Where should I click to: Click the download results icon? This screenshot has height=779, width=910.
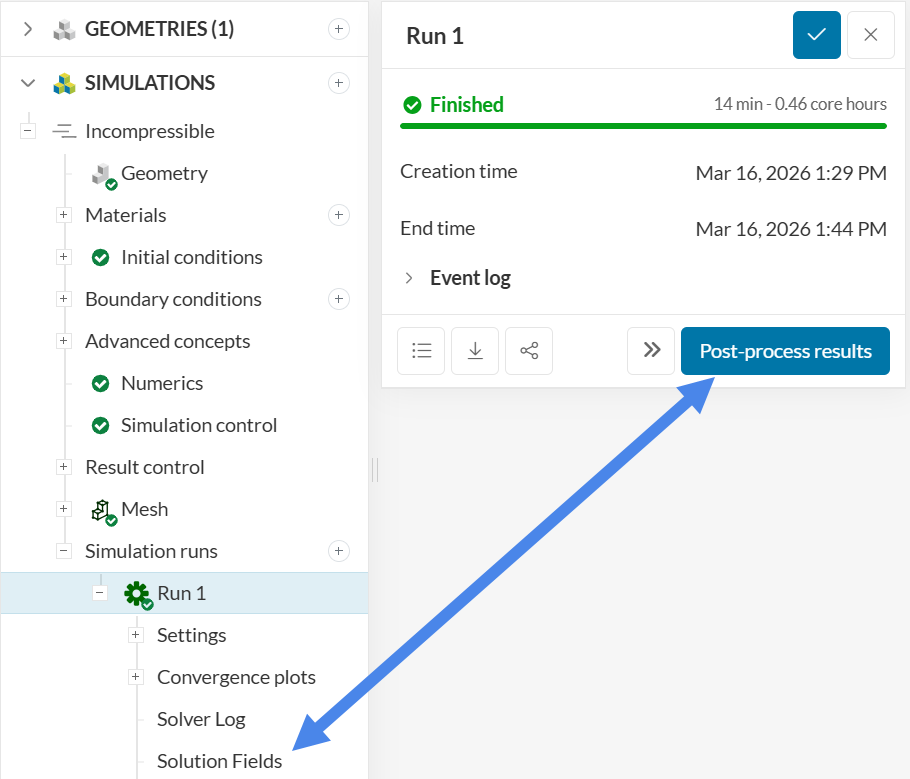475,351
